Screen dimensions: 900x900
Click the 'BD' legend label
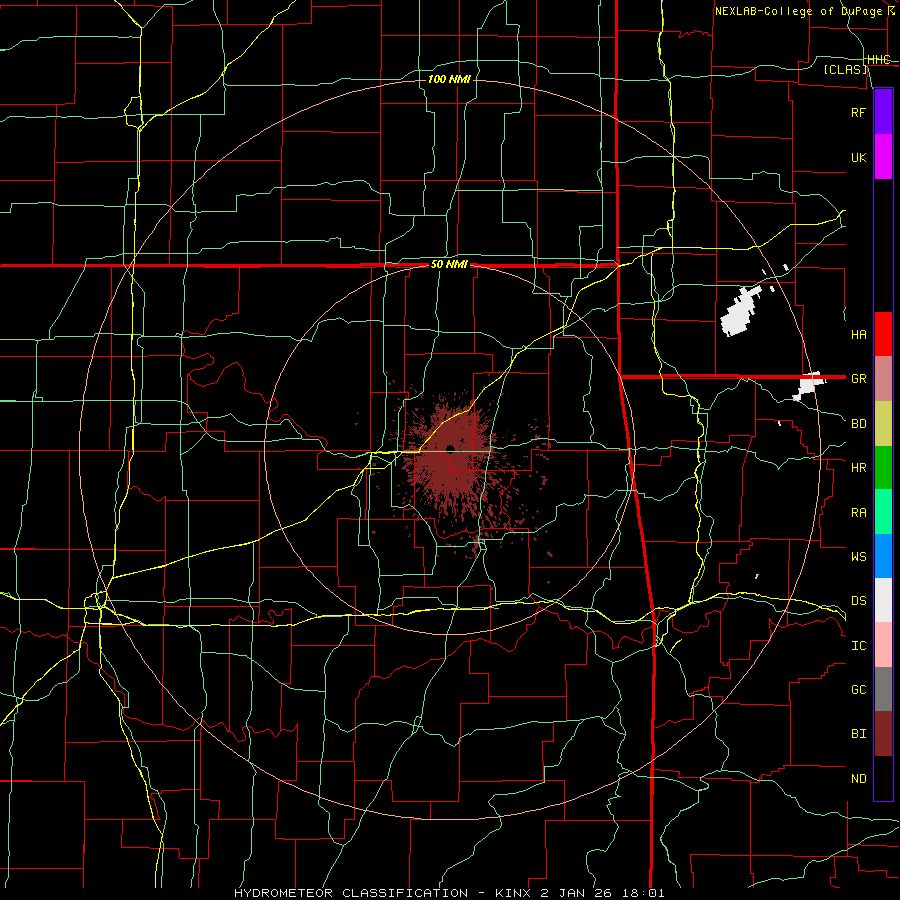[859, 424]
